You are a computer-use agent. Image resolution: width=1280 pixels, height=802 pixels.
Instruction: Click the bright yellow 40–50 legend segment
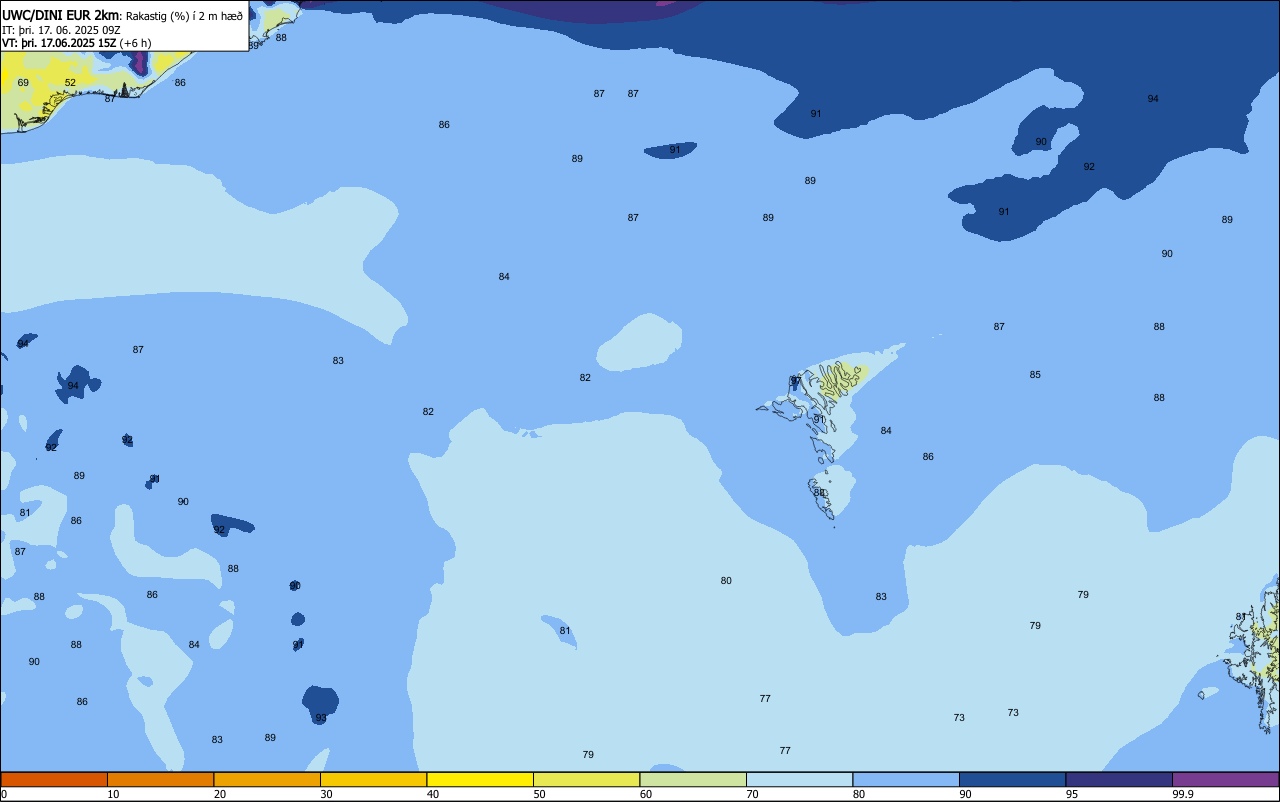point(480,779)
